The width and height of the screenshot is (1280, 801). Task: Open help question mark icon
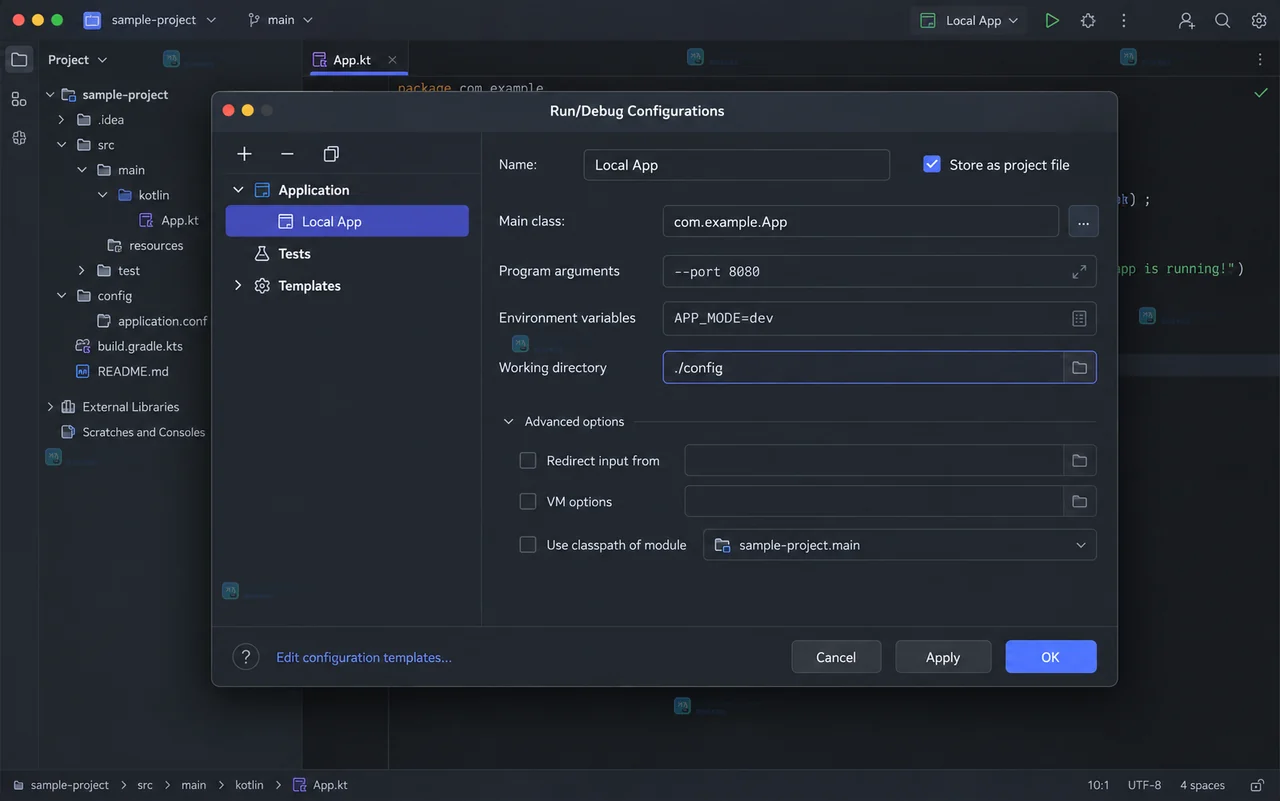click(x=246, y=657)
